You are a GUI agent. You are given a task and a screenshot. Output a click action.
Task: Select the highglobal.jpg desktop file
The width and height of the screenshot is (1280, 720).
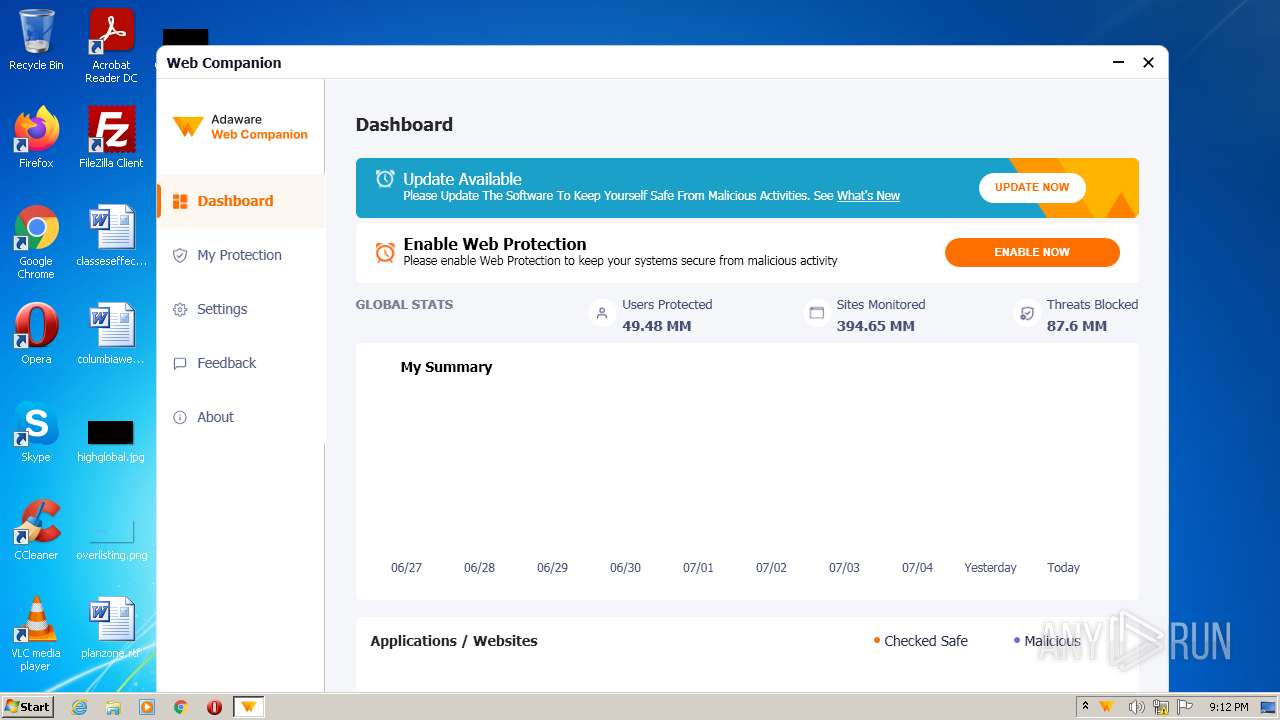[111, 440]
